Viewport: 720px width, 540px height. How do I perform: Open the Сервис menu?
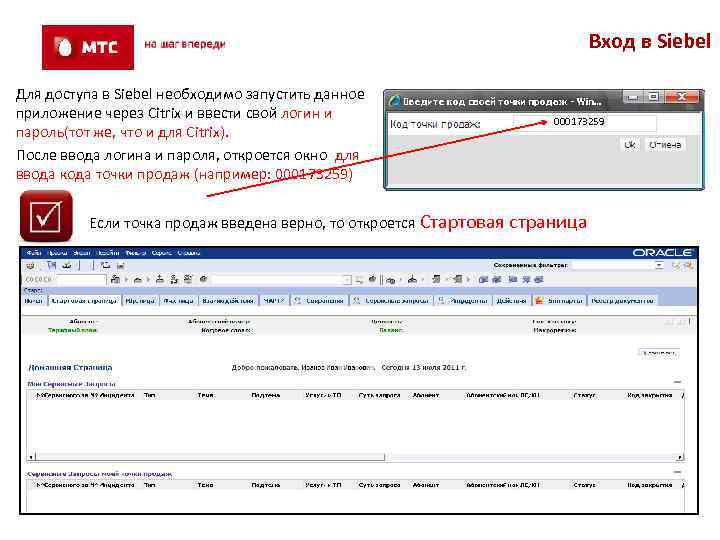(161, 253)
